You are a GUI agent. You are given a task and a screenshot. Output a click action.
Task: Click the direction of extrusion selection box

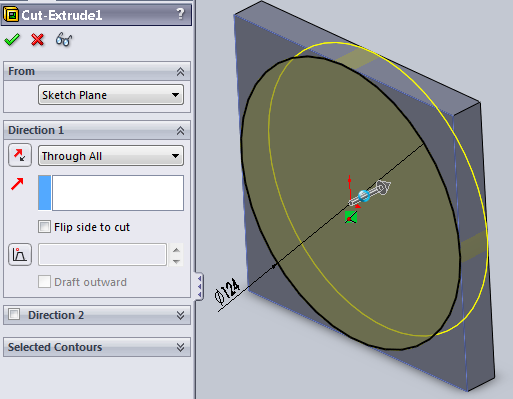click(111, 193)
